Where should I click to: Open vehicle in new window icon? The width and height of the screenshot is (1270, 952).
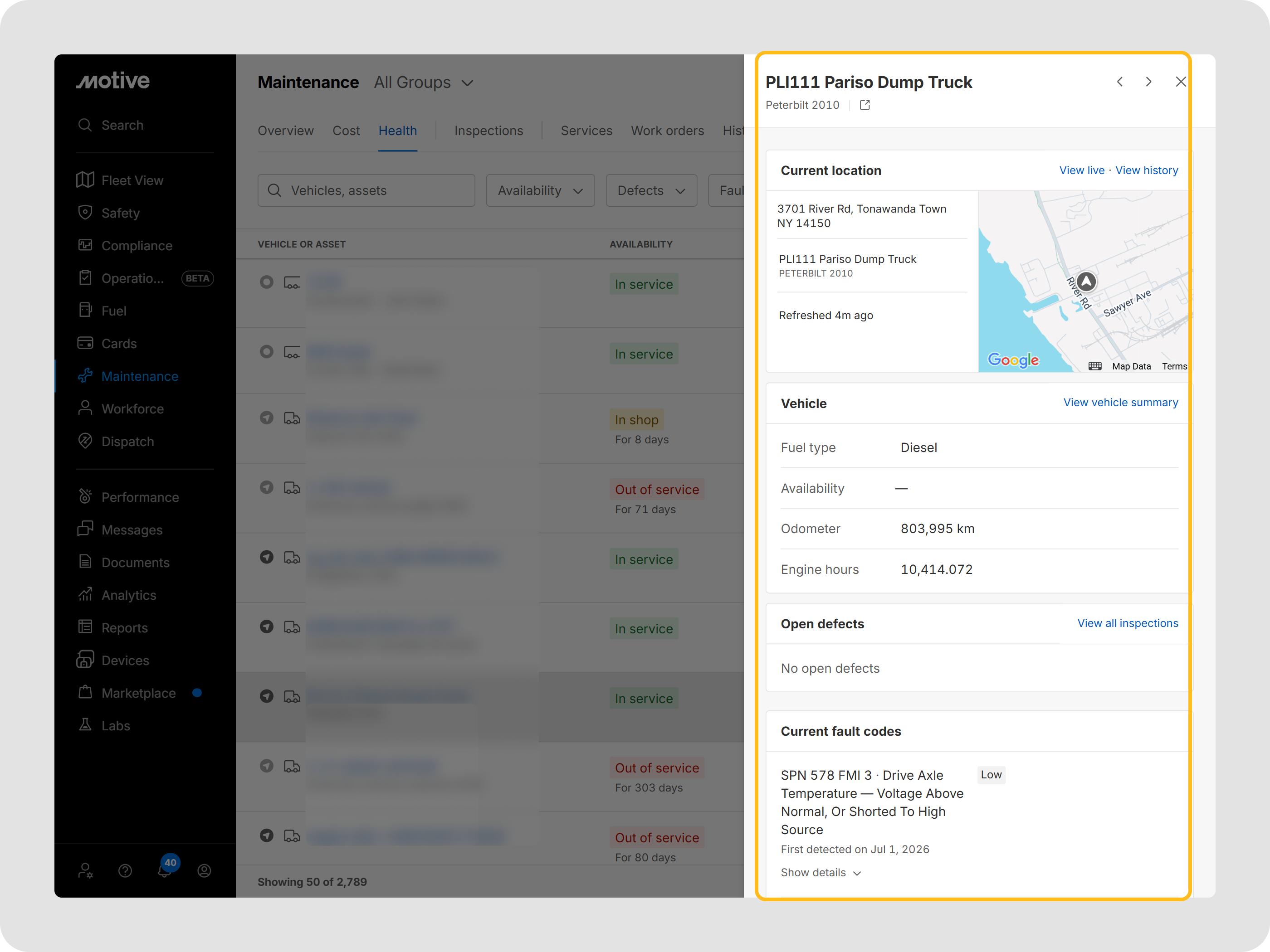click(x=865, y=105)
